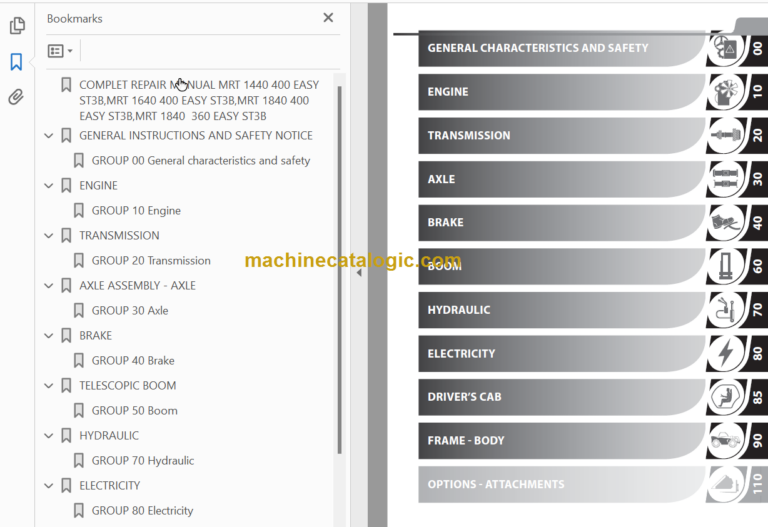Select the ENGINE bookmark label

coord(98,186)
